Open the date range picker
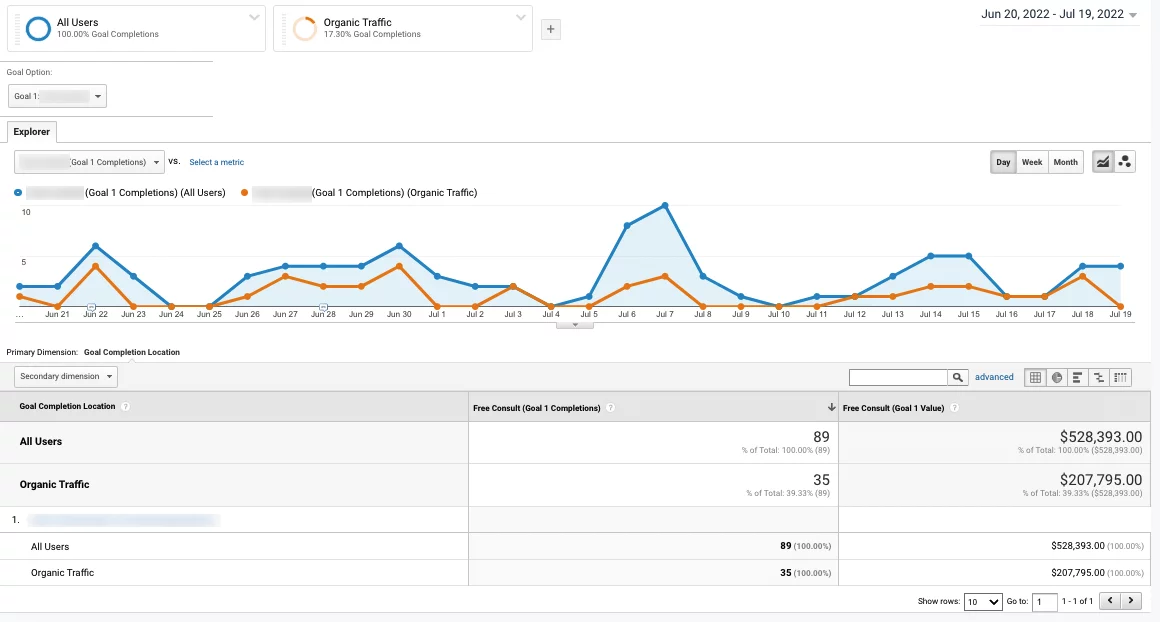This screenshot has height=622, width=1160. (x=1059, y=15)
